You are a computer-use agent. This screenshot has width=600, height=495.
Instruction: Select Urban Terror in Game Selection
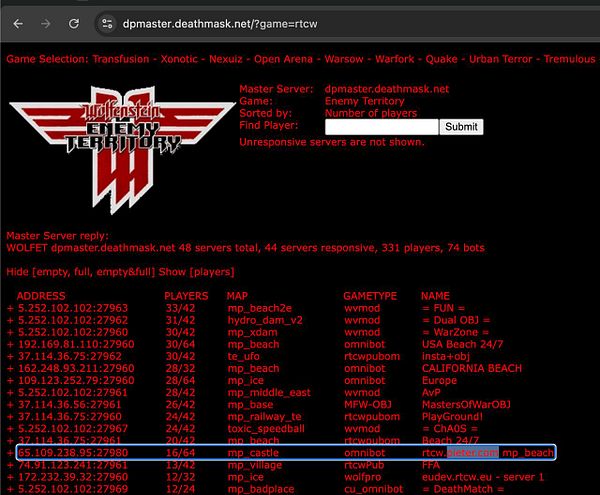click(x=501, y=59)
